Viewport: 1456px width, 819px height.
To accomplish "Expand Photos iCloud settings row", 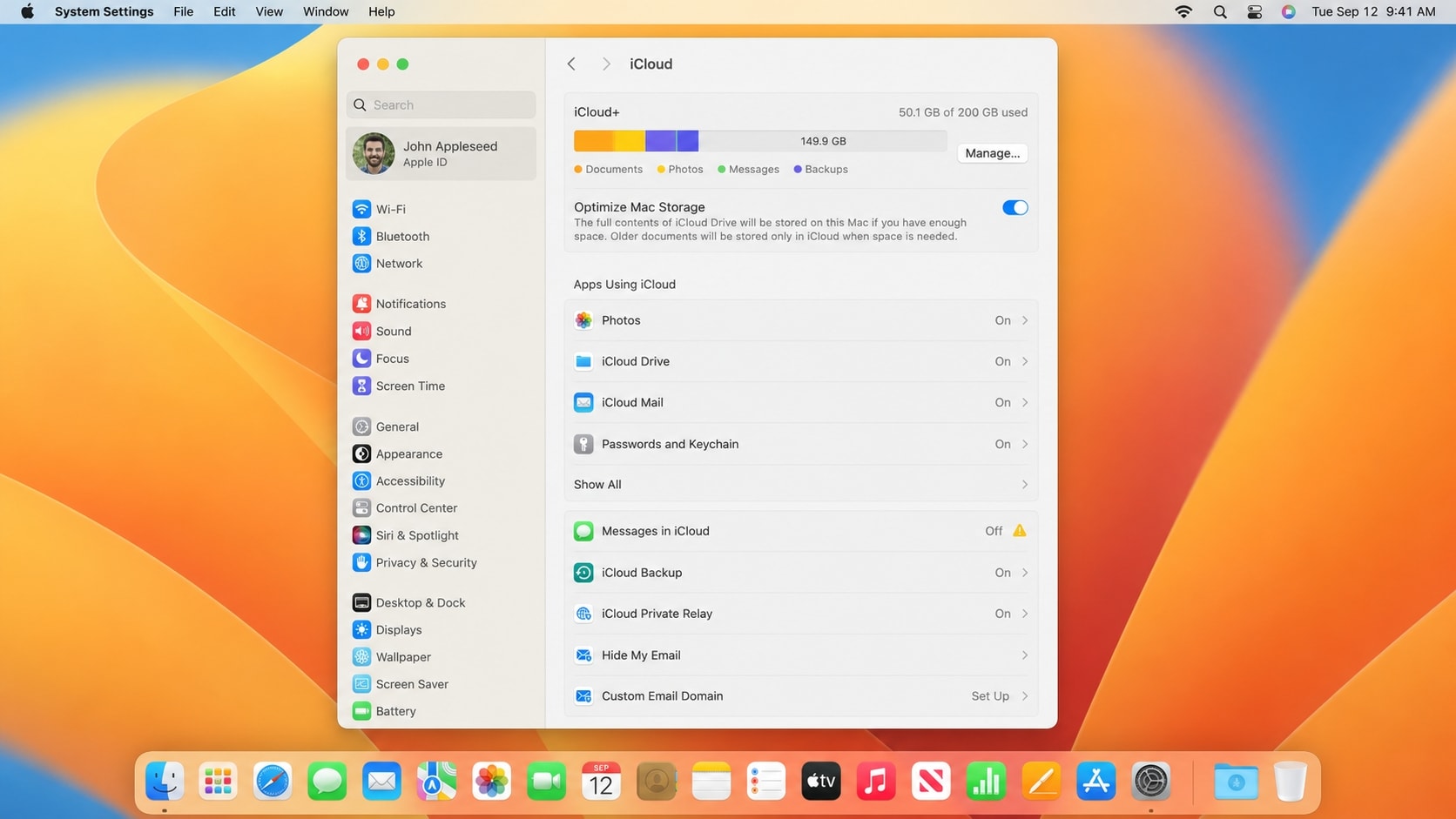I will (801, 320).
